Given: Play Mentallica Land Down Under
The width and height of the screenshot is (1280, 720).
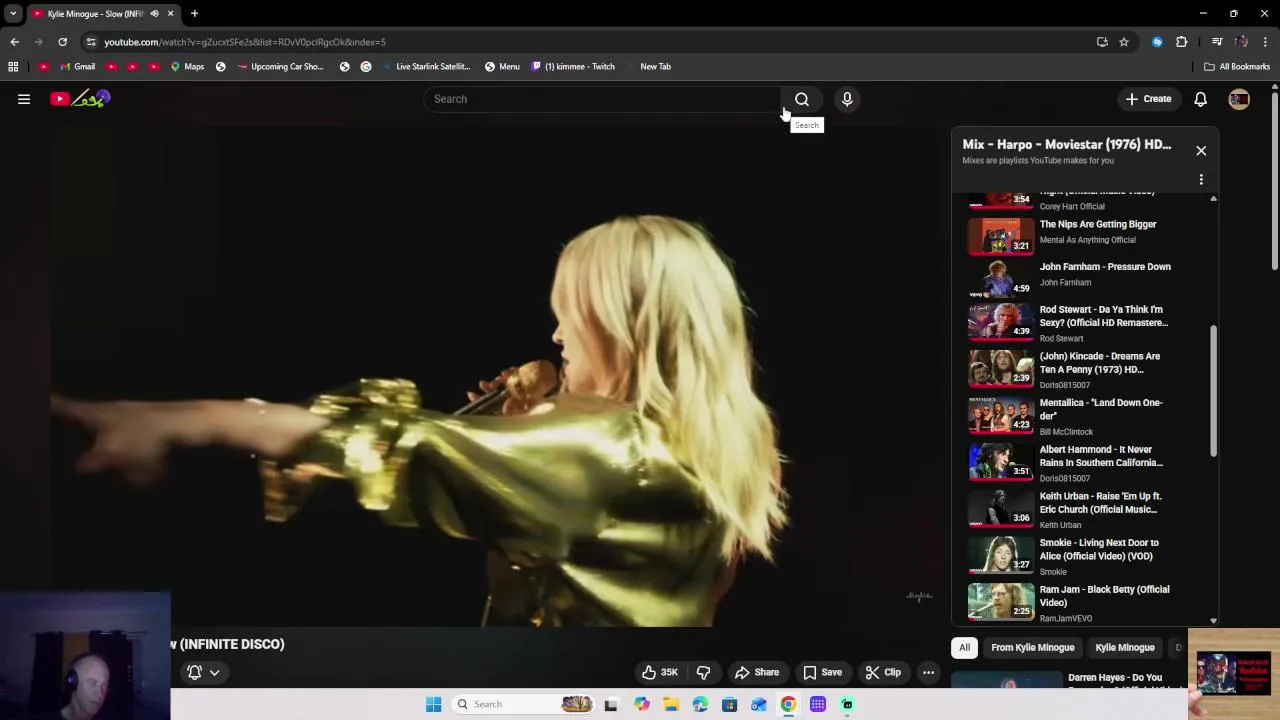Looking at the screenshot, I should [x=1101, y=409].
